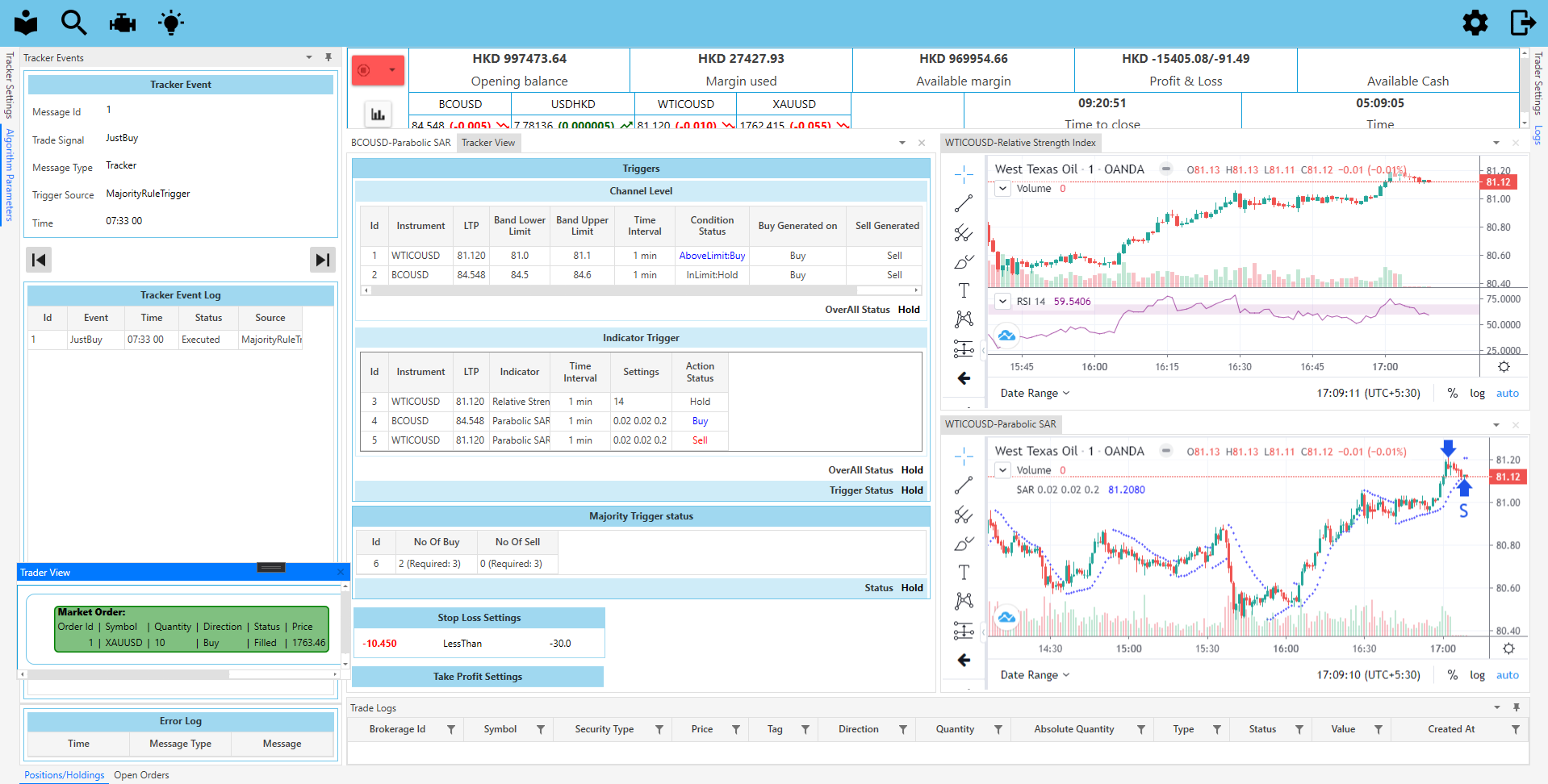Open dropdown arrow beside red record button
Image resolution: width=1548 pixels, height=784 pixels.
(392, 70)
